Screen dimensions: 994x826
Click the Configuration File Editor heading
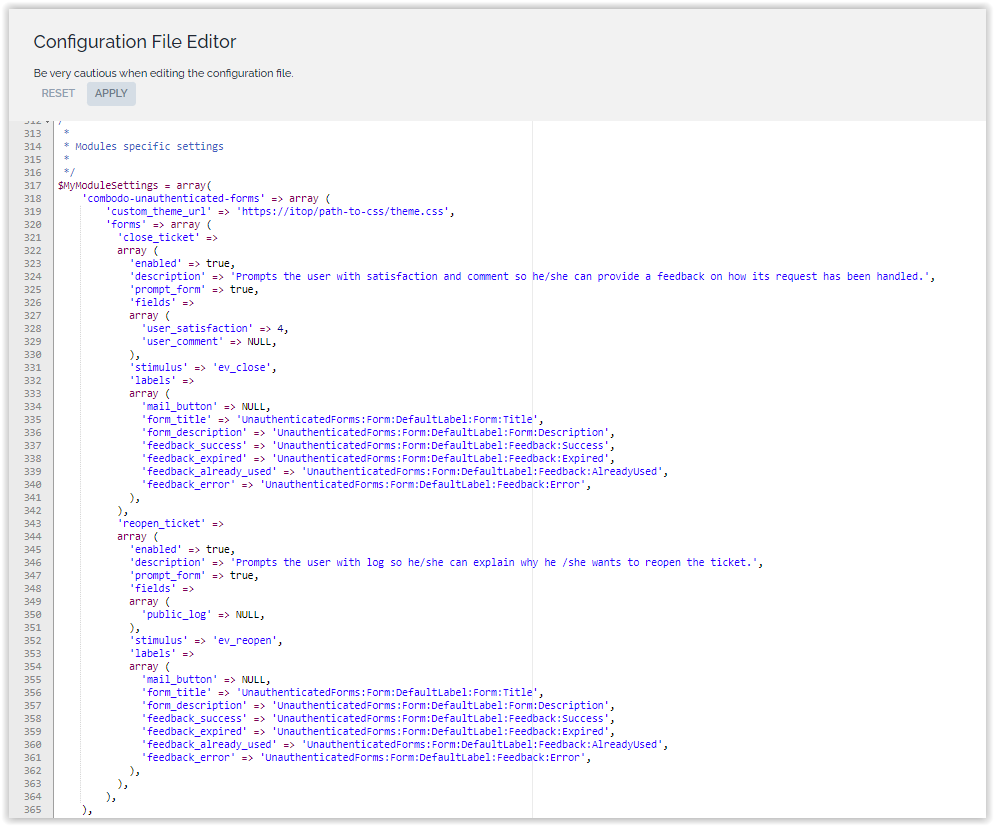[135, 42]
